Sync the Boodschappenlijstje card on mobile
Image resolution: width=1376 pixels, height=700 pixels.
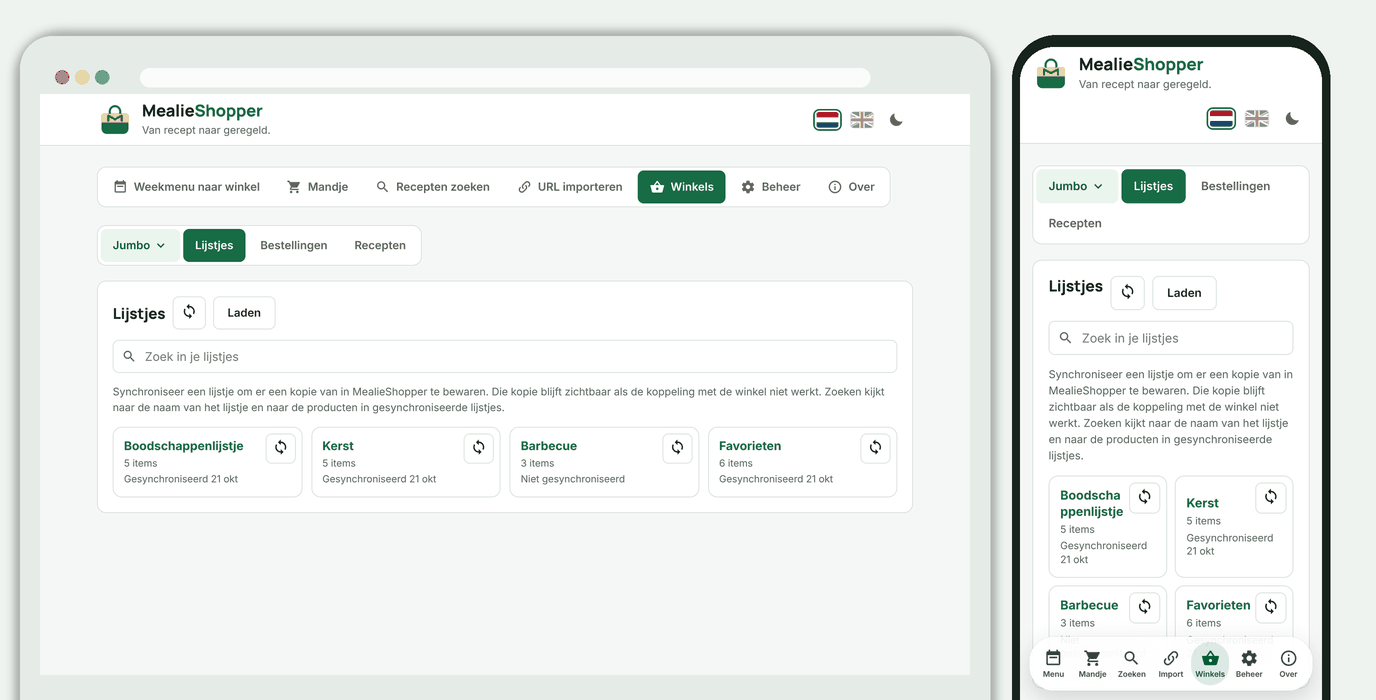tap(1145, 497)
